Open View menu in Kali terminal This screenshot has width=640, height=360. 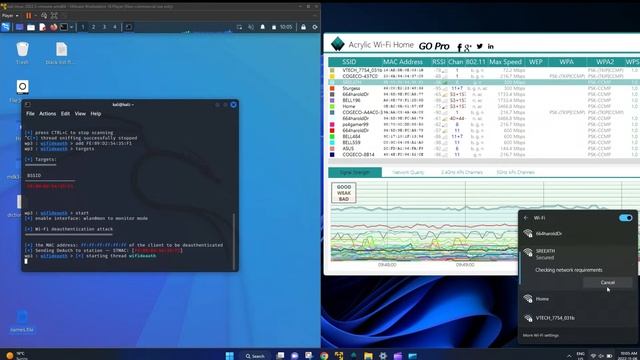[80, 113]
